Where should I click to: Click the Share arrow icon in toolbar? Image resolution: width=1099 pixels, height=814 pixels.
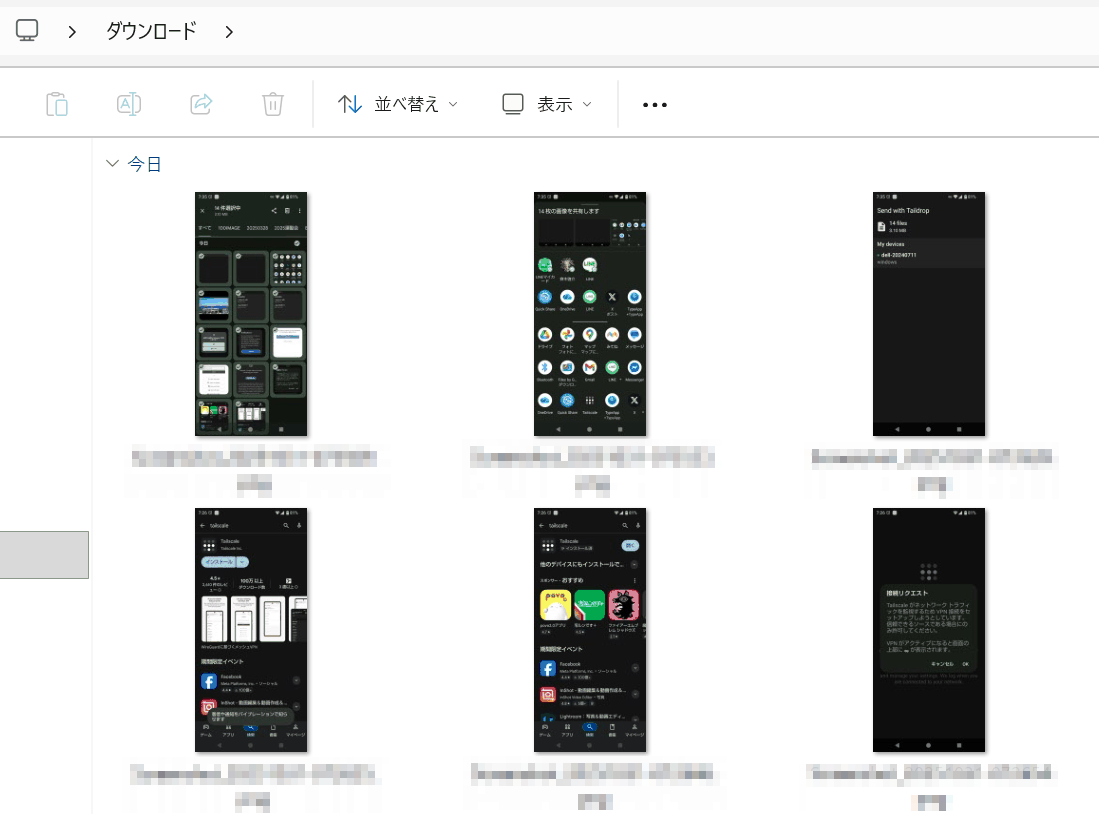201,104
